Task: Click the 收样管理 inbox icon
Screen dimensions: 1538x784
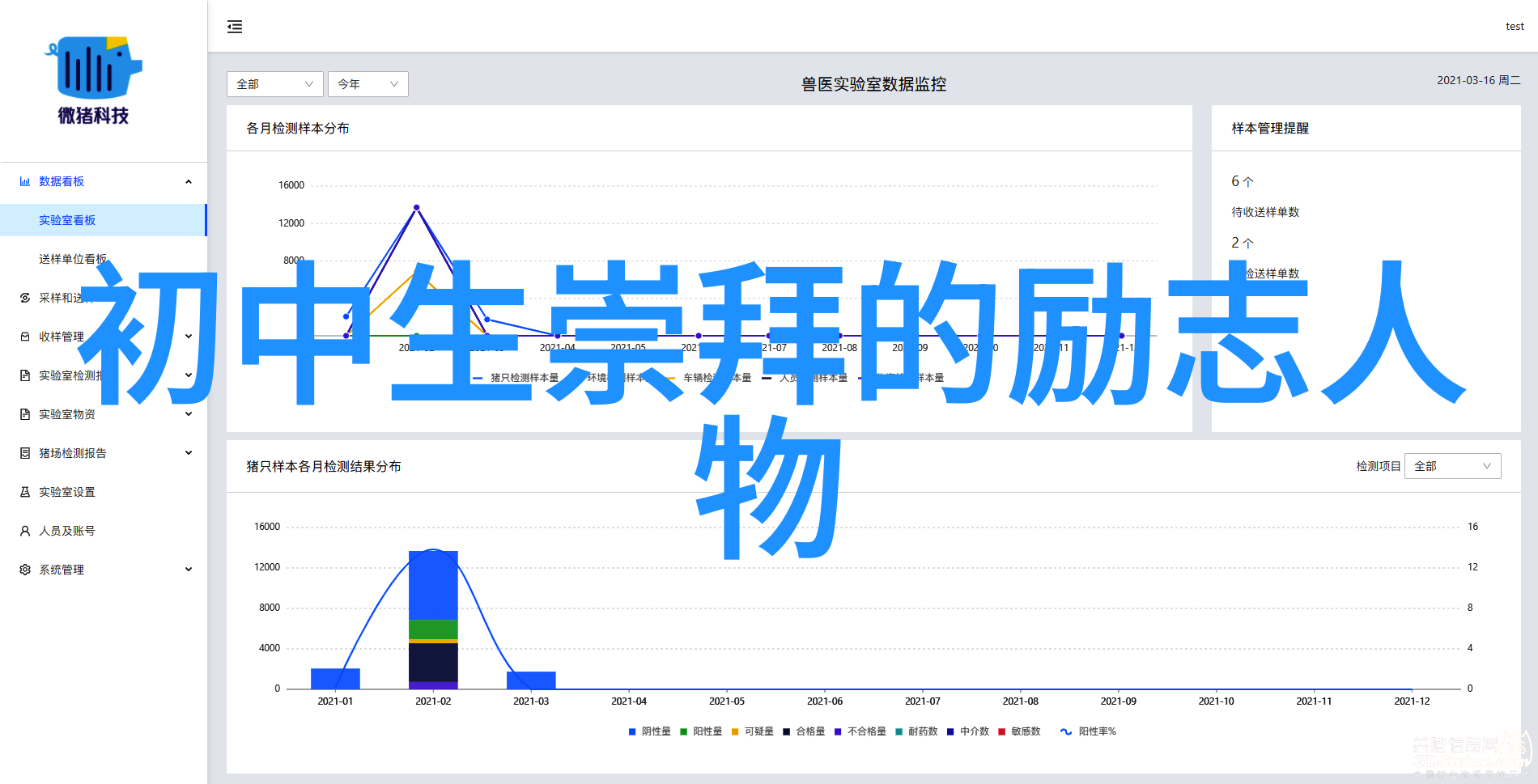Action: coord(25,337)
